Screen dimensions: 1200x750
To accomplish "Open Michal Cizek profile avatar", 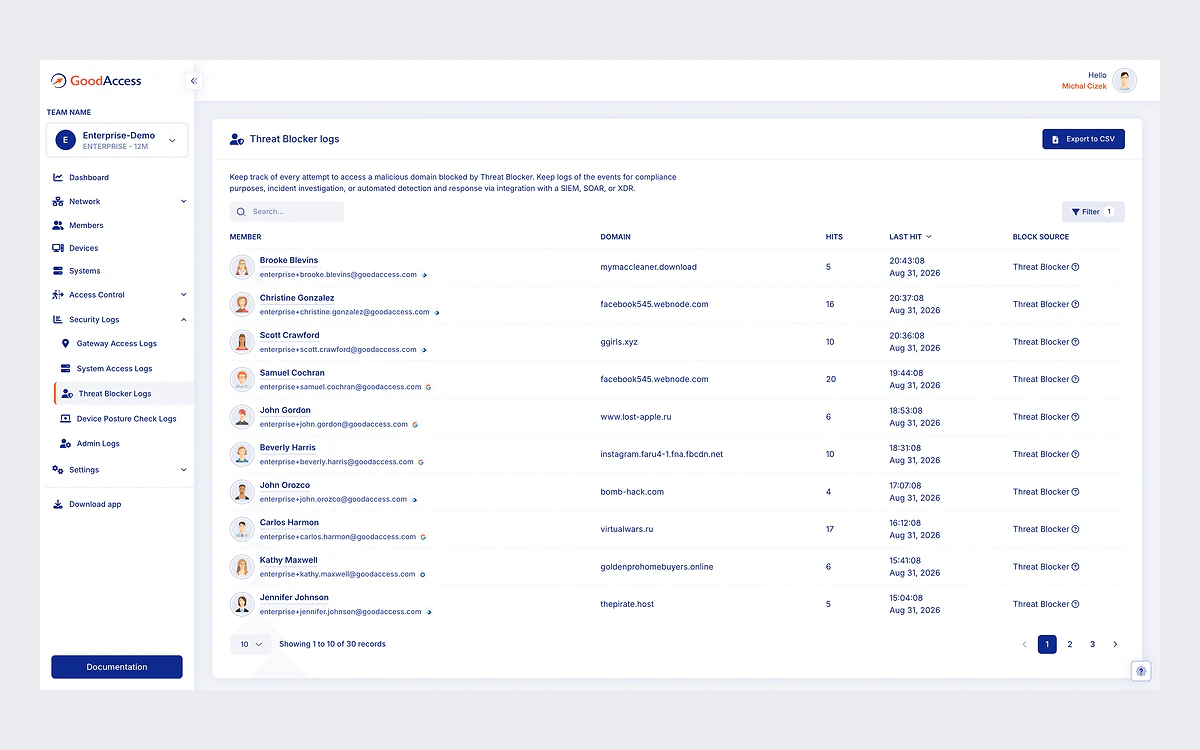I will [1125, 81].
